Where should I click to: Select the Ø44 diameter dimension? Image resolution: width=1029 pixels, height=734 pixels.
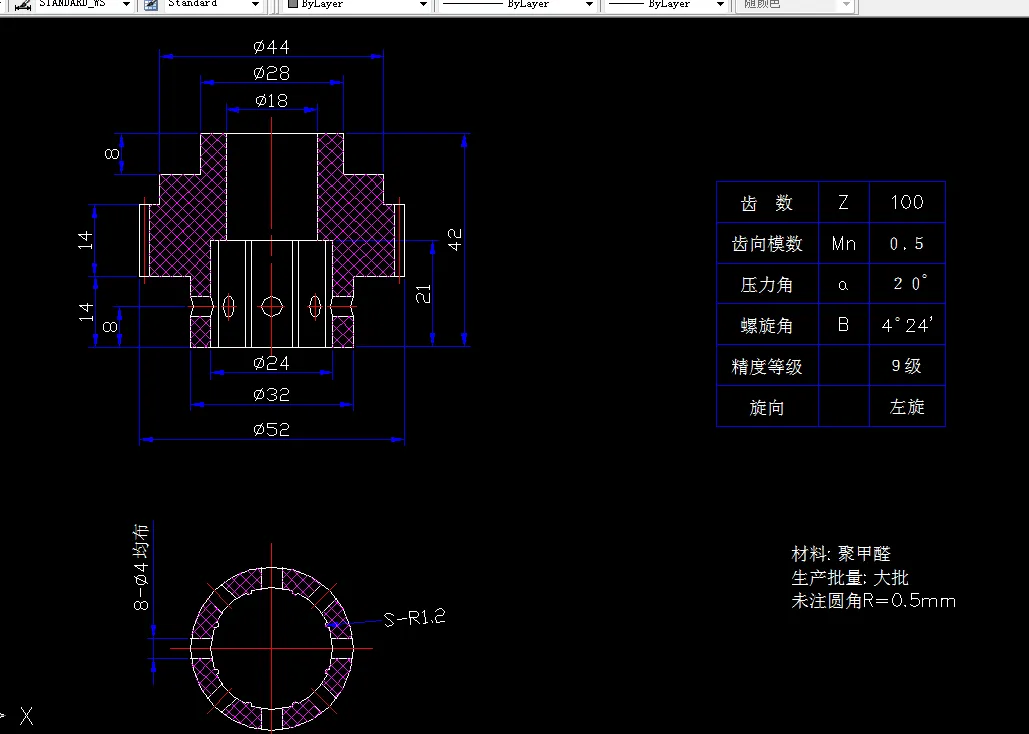coord(271,47)
